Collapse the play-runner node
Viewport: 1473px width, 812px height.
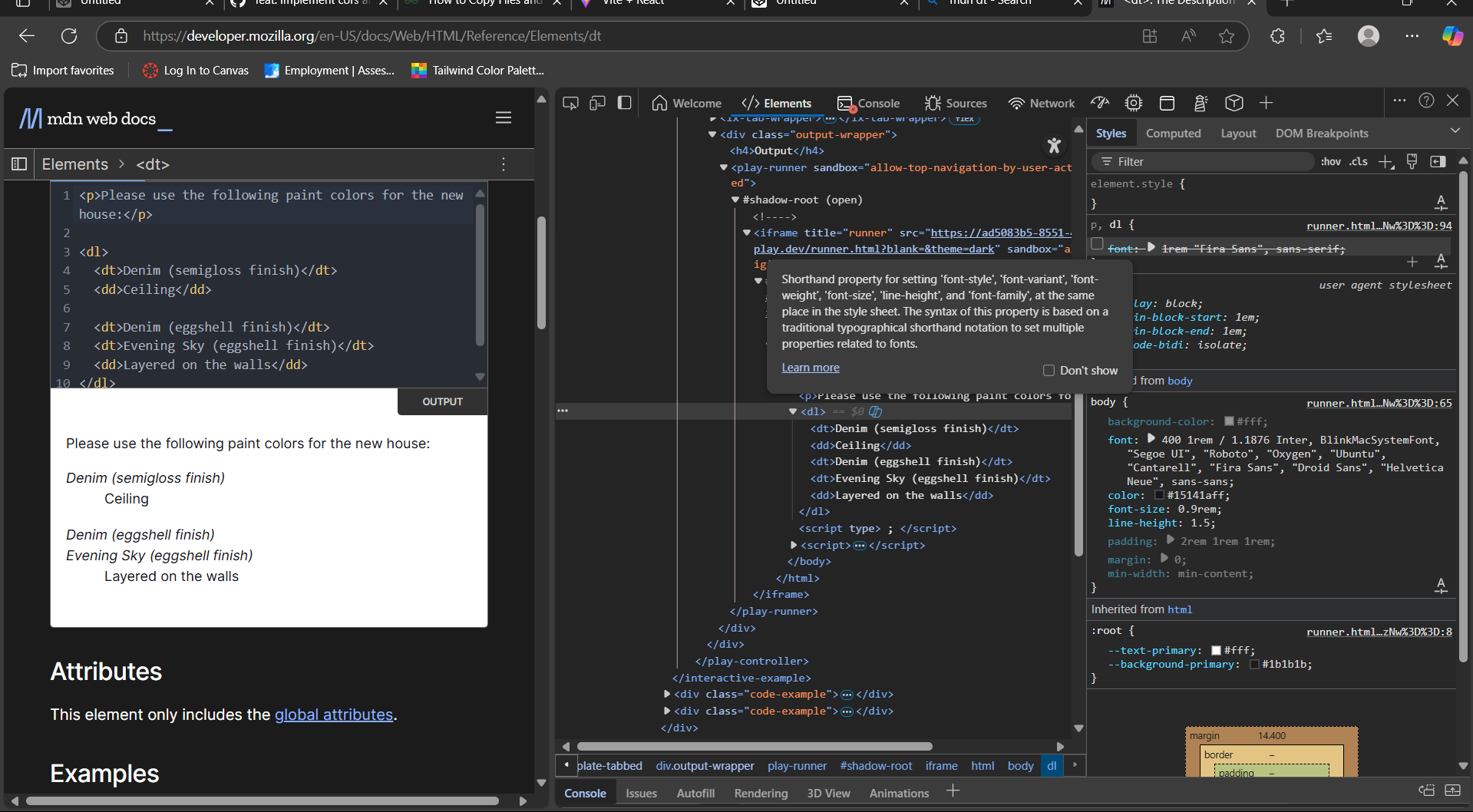(x=723, y=167)
